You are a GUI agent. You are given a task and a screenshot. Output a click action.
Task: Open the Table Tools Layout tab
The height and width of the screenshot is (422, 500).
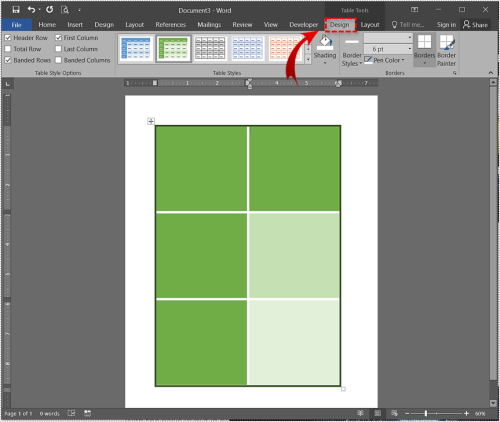click(x=370, y=25)
